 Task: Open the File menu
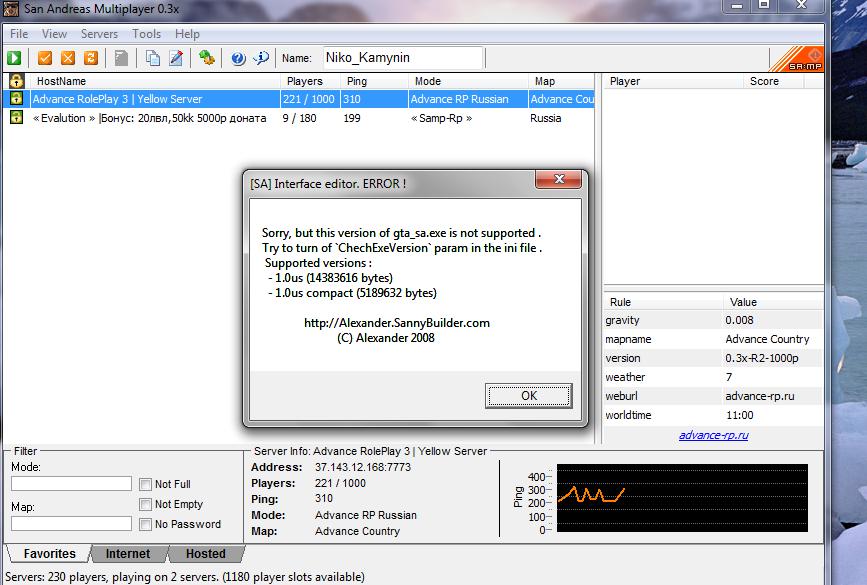click(19, 34)
